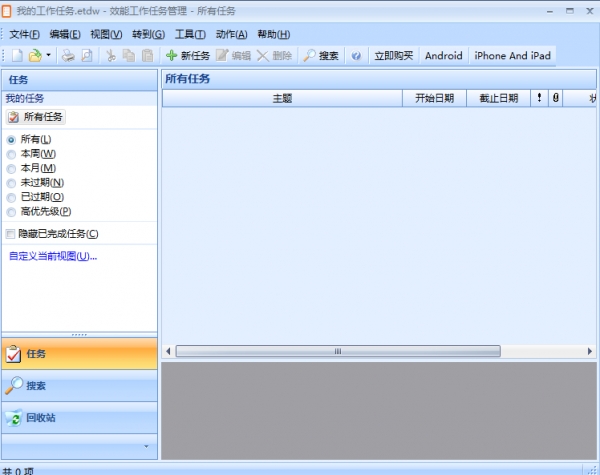Select the 本周(W) radio button
This screenshot has height=475, width=600.
point(11,154)
